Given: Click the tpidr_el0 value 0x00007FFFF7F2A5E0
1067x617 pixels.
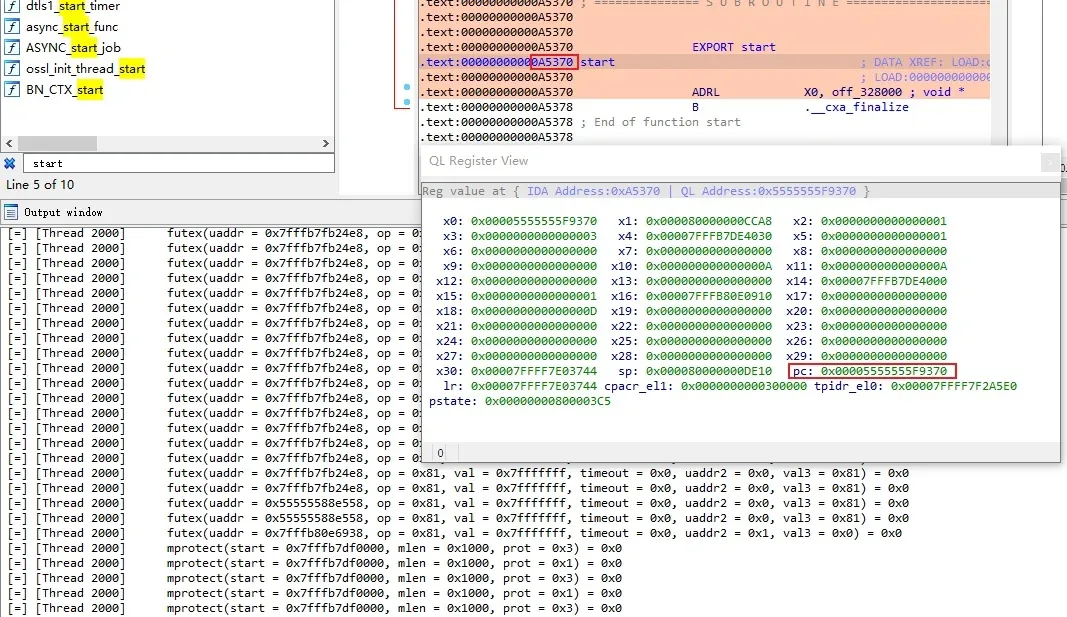Looking at the screenshot, I should point(953,386).
